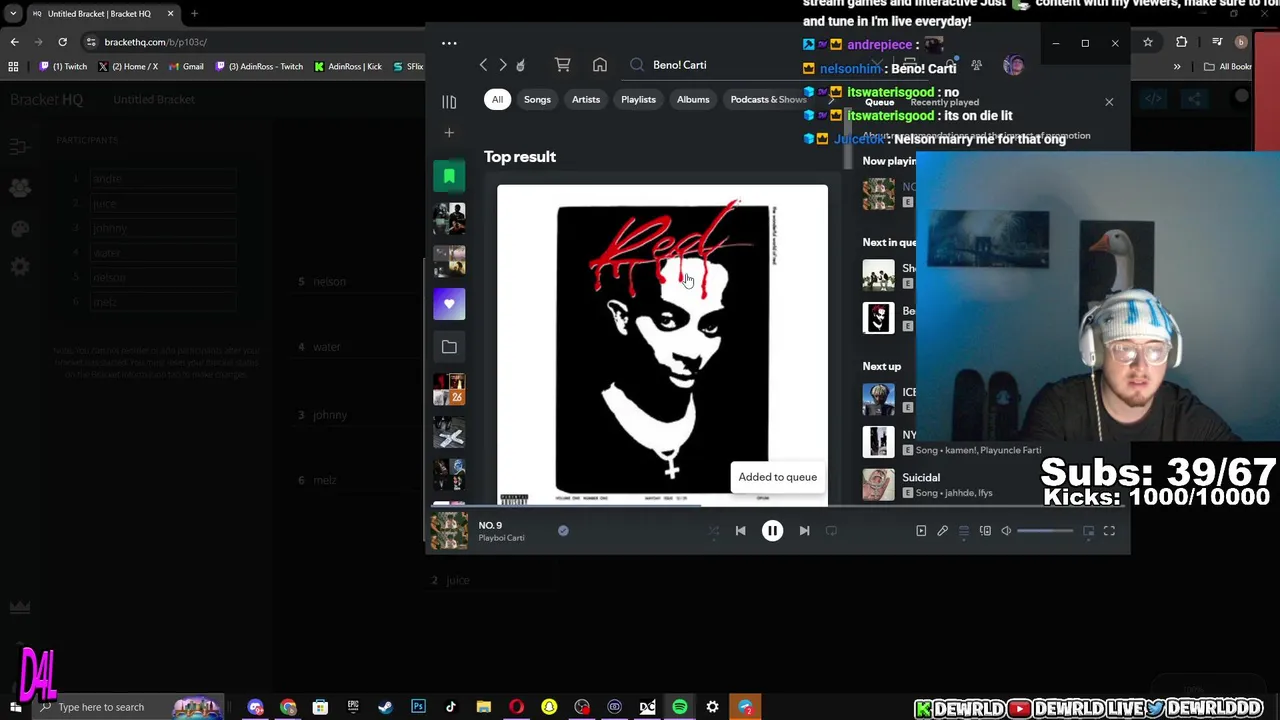Close the queue panel with the X
Image resolution: width=1280 pixels, height=720 pixels.
click(1108, 102)
